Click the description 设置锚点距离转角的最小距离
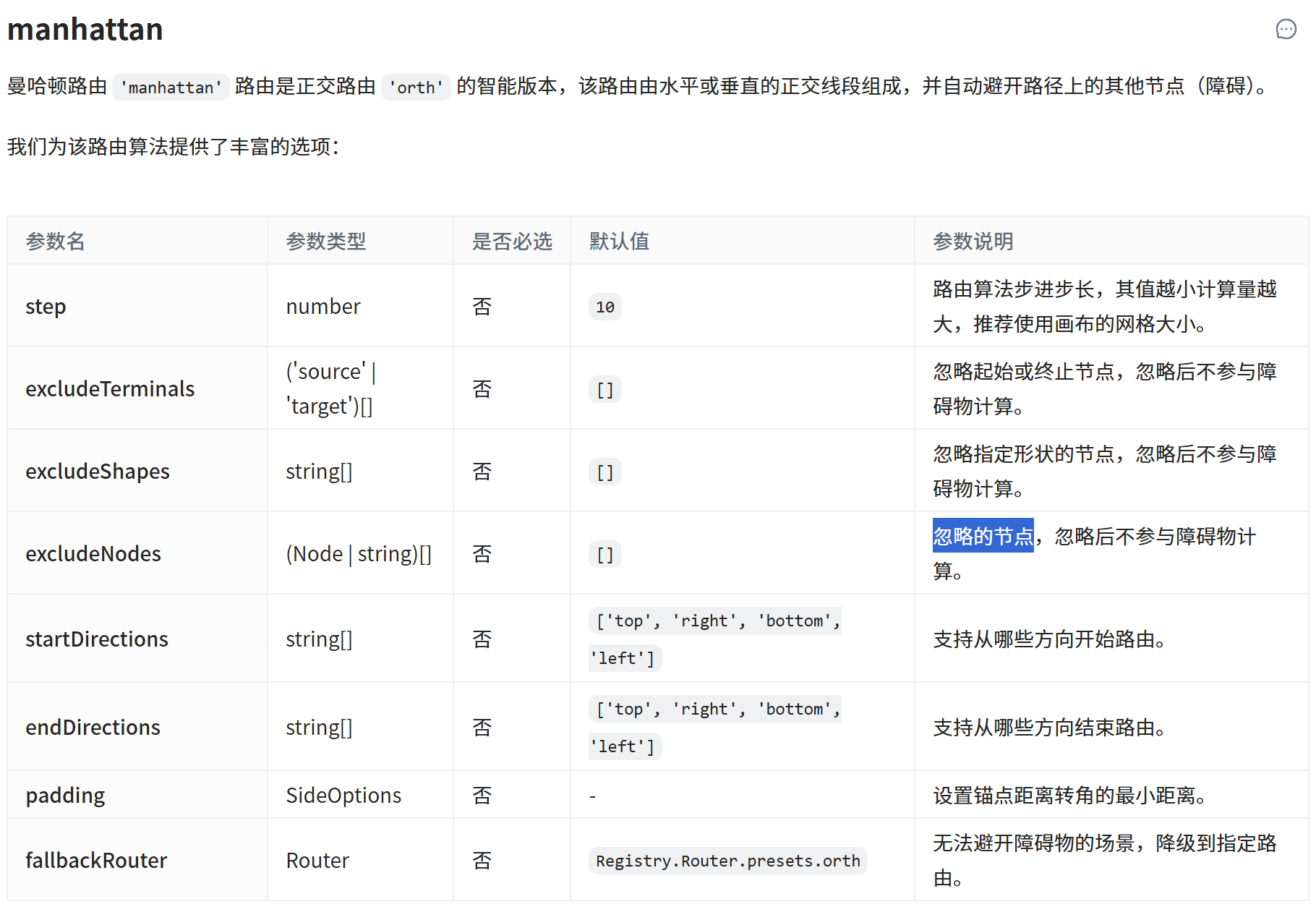 coord(1069,796)
